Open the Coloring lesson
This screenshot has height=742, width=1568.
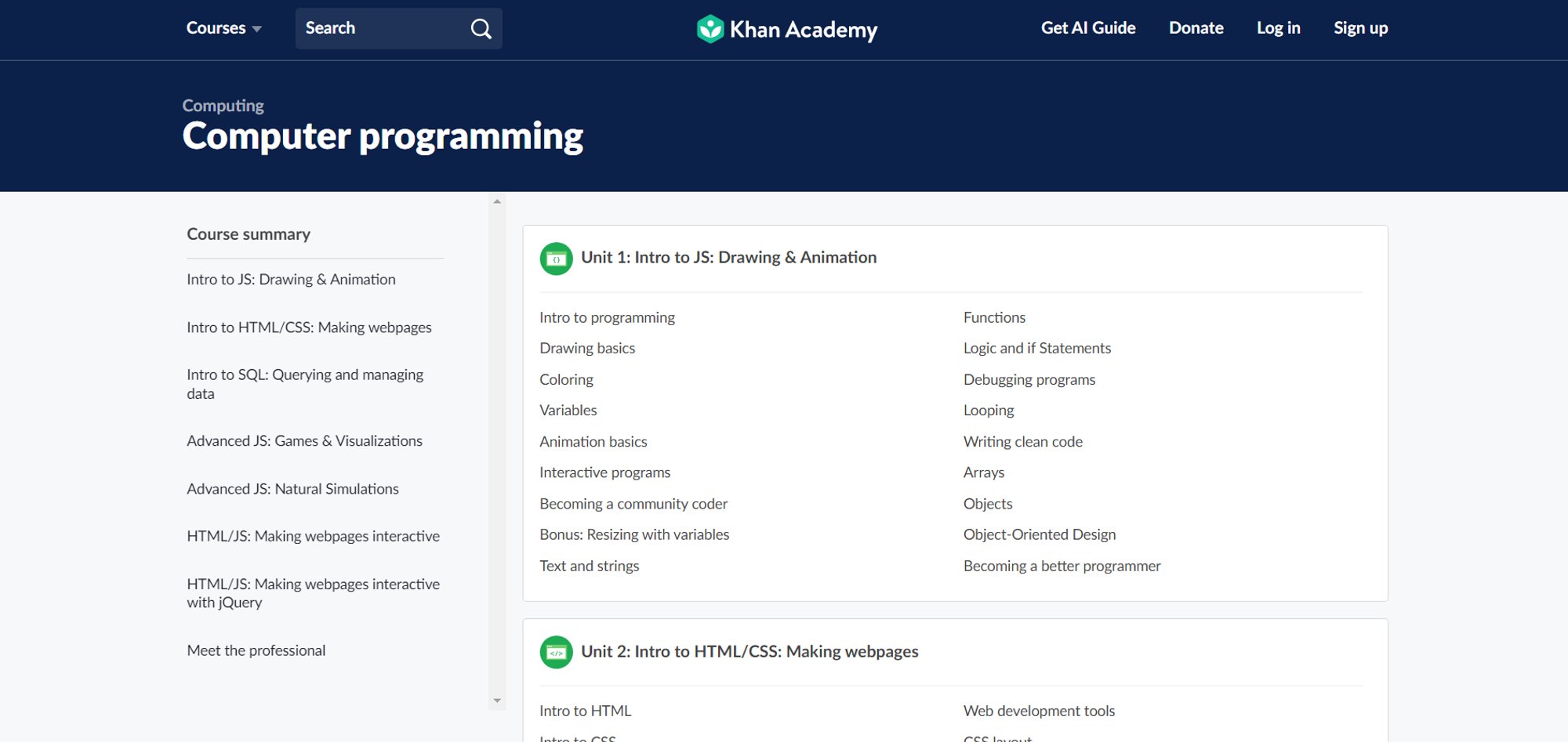pyautogui.click(x=566, y=379)
